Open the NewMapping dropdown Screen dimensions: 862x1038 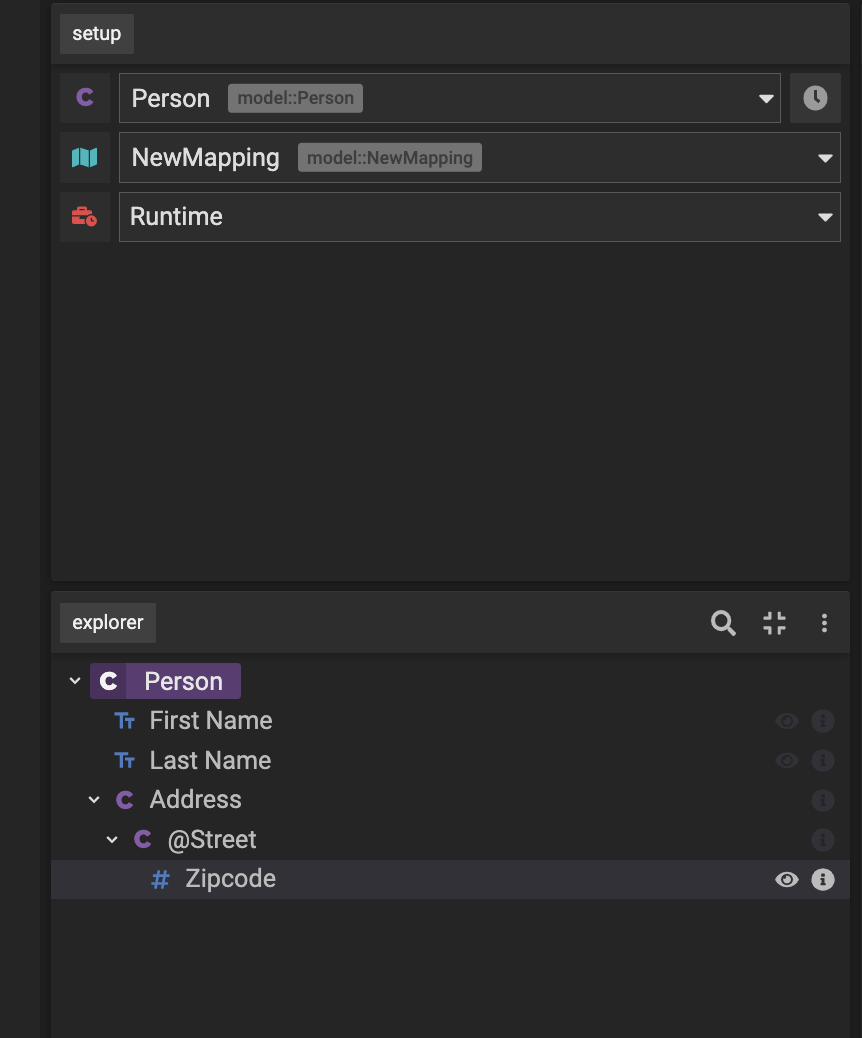[825, 158]
